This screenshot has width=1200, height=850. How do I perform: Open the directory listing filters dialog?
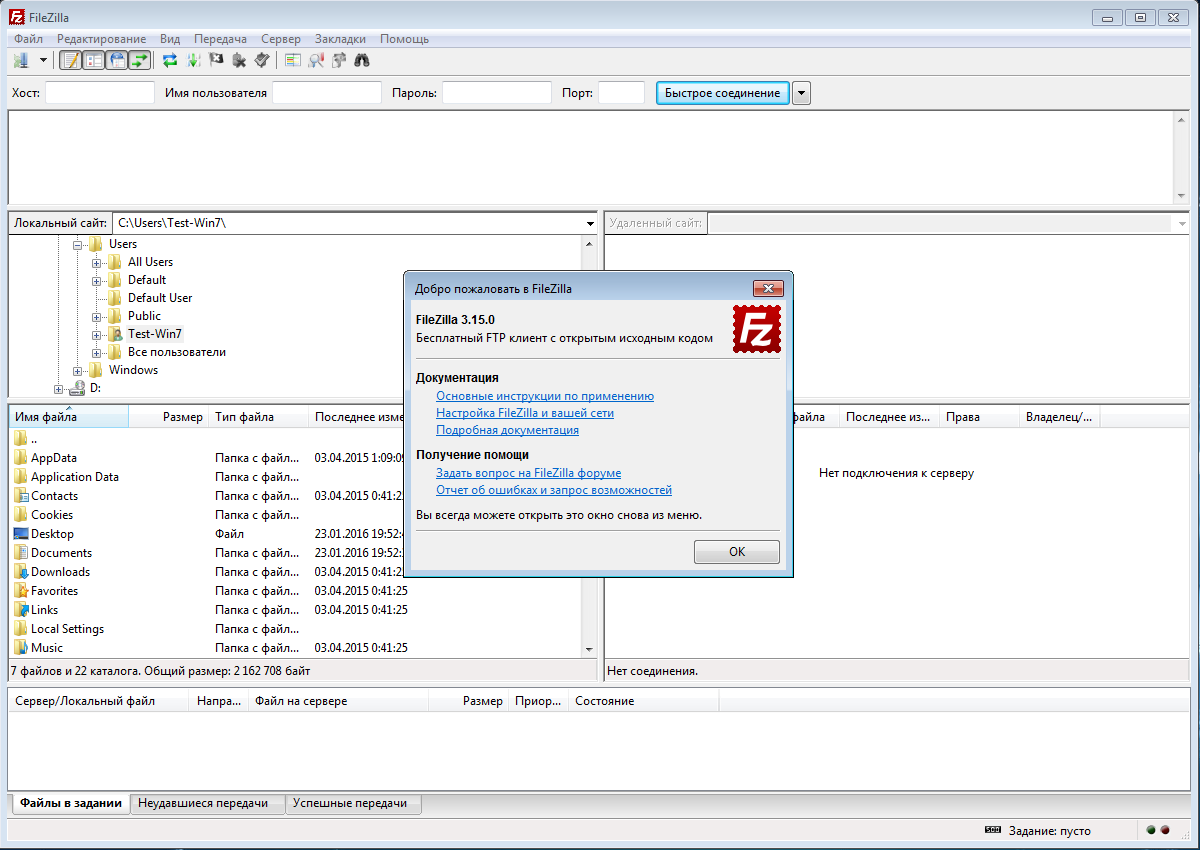click(293, 60)
